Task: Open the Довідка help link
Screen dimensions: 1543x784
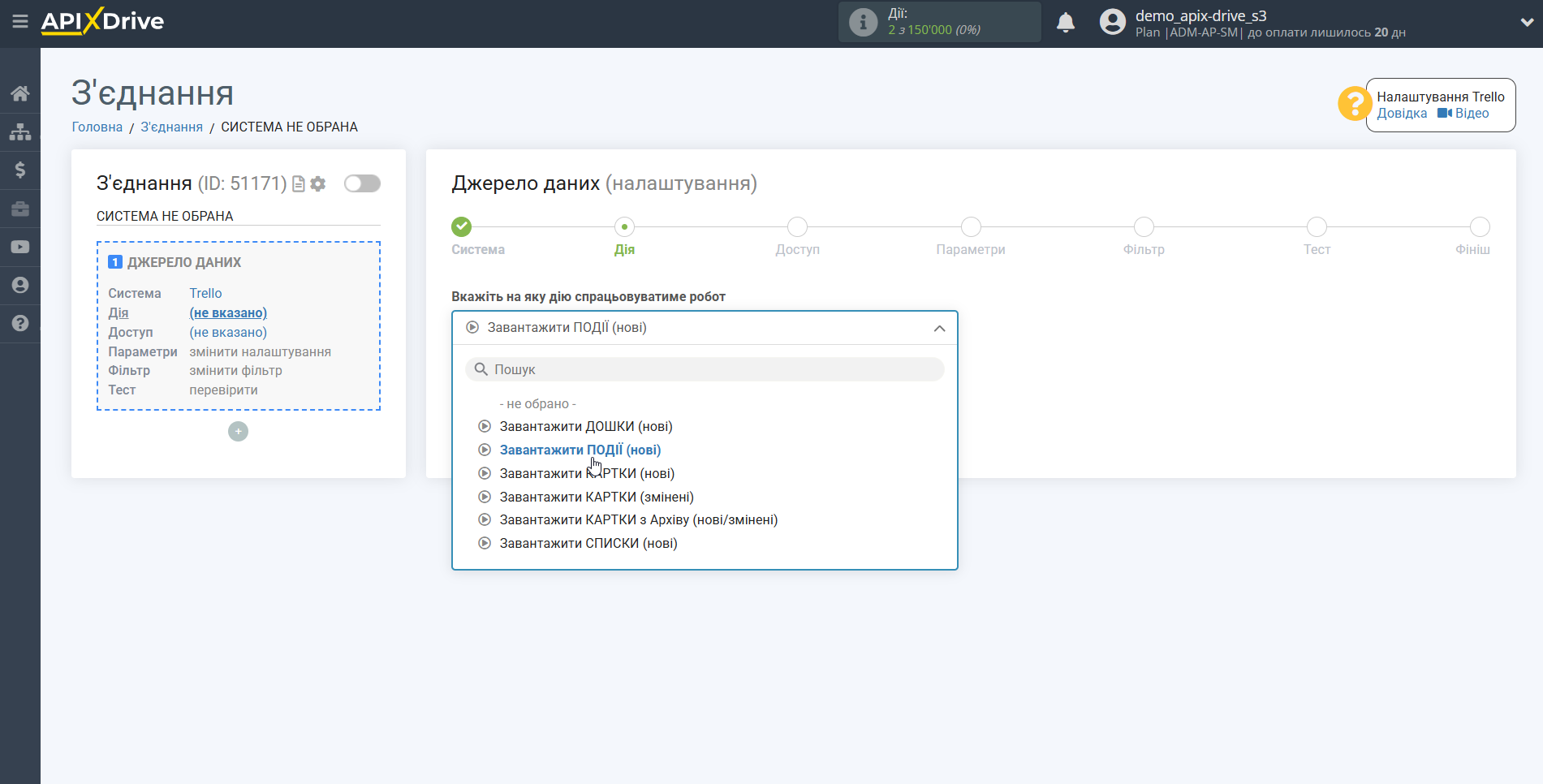Action: tap(1402, 114)
